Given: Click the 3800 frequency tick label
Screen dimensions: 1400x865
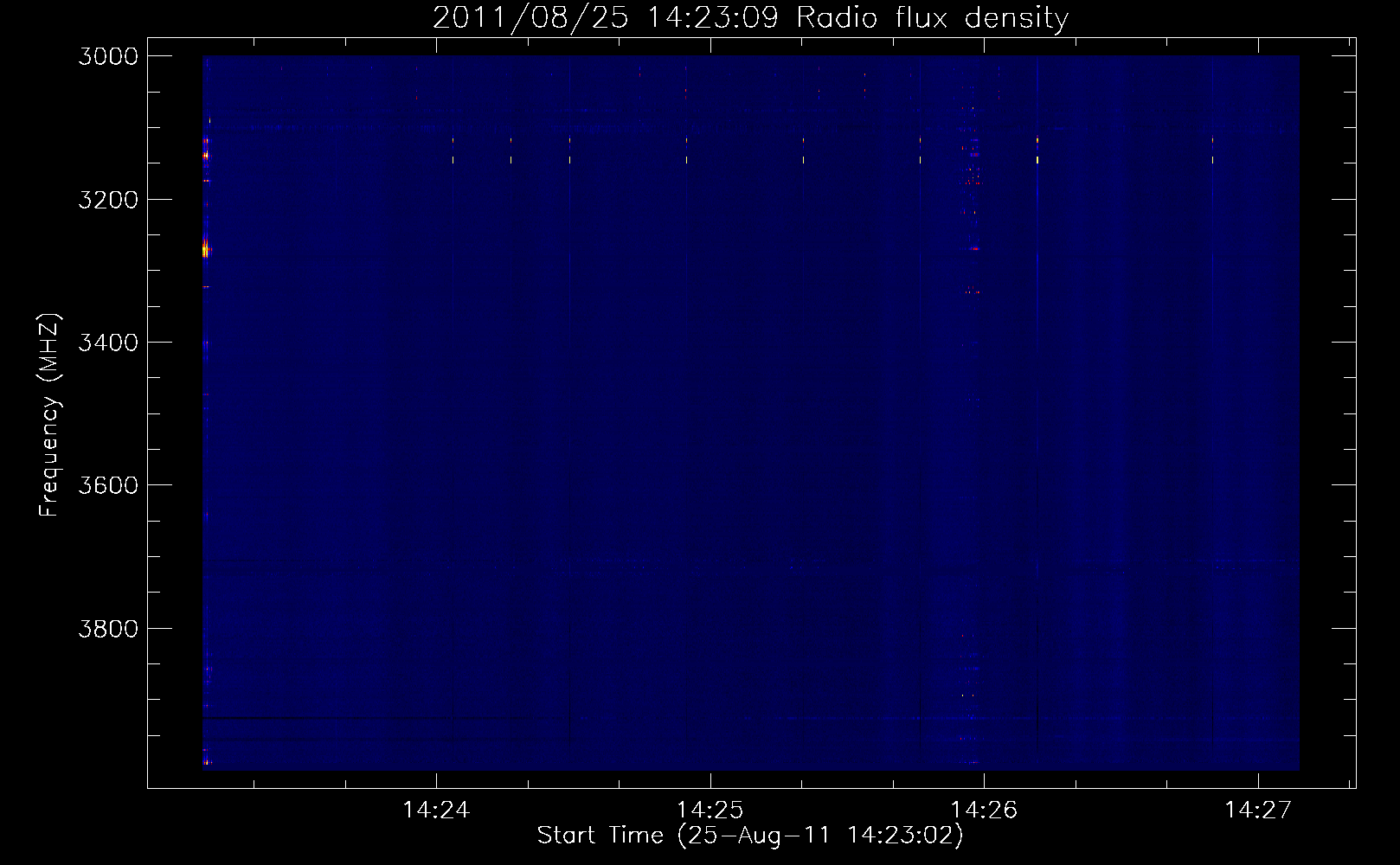Looking at the screenshot, I should click(x=108, y=629).
